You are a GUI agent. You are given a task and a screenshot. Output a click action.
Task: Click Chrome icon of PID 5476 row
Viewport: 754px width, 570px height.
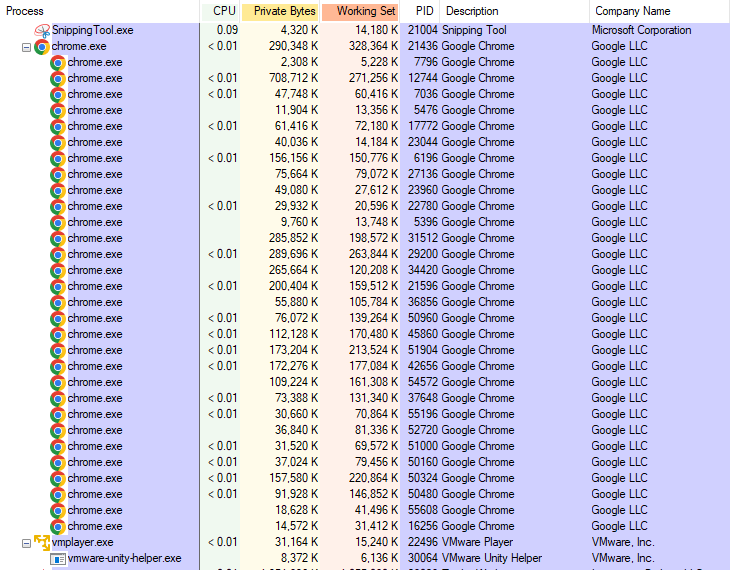pyautogui.click(x=58, y=111)
